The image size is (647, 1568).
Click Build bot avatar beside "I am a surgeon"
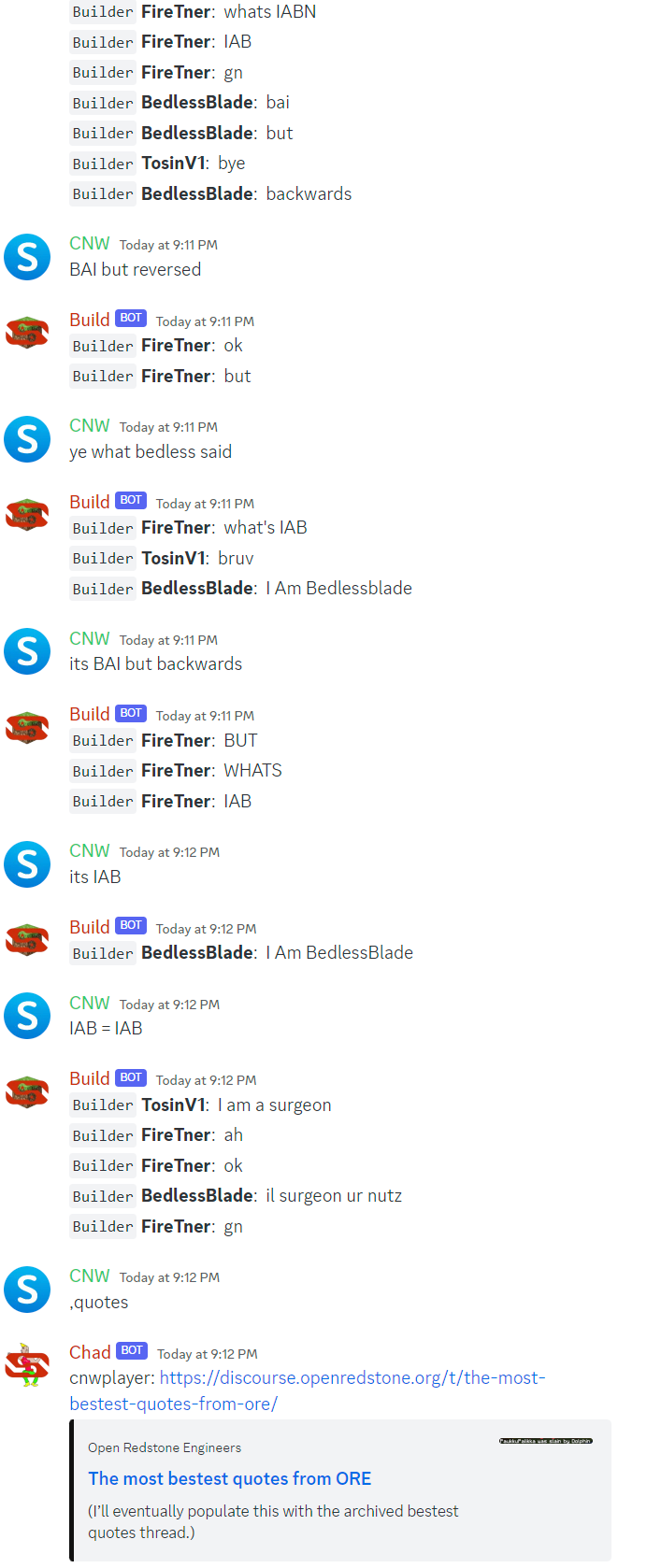27,1091
